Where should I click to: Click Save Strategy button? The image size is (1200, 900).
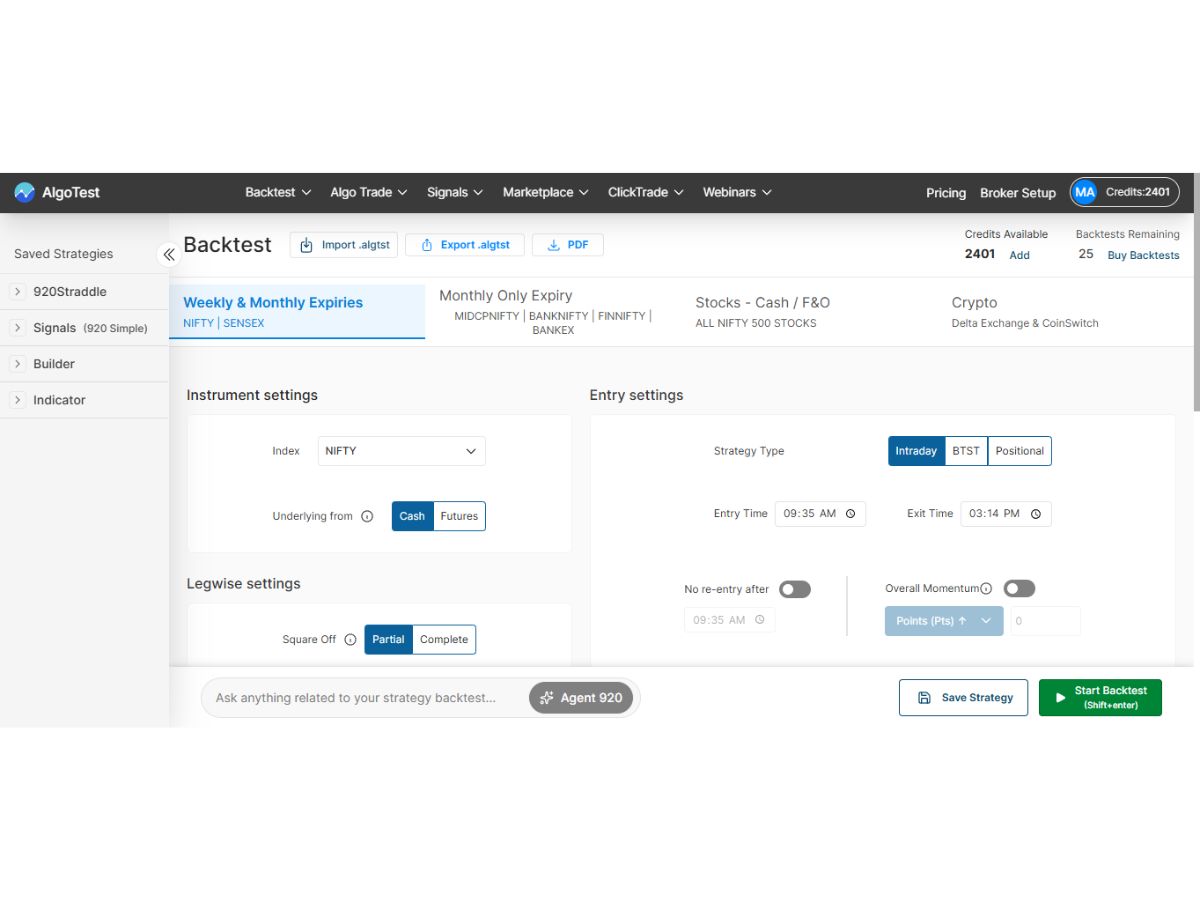(x=964, y=698)
